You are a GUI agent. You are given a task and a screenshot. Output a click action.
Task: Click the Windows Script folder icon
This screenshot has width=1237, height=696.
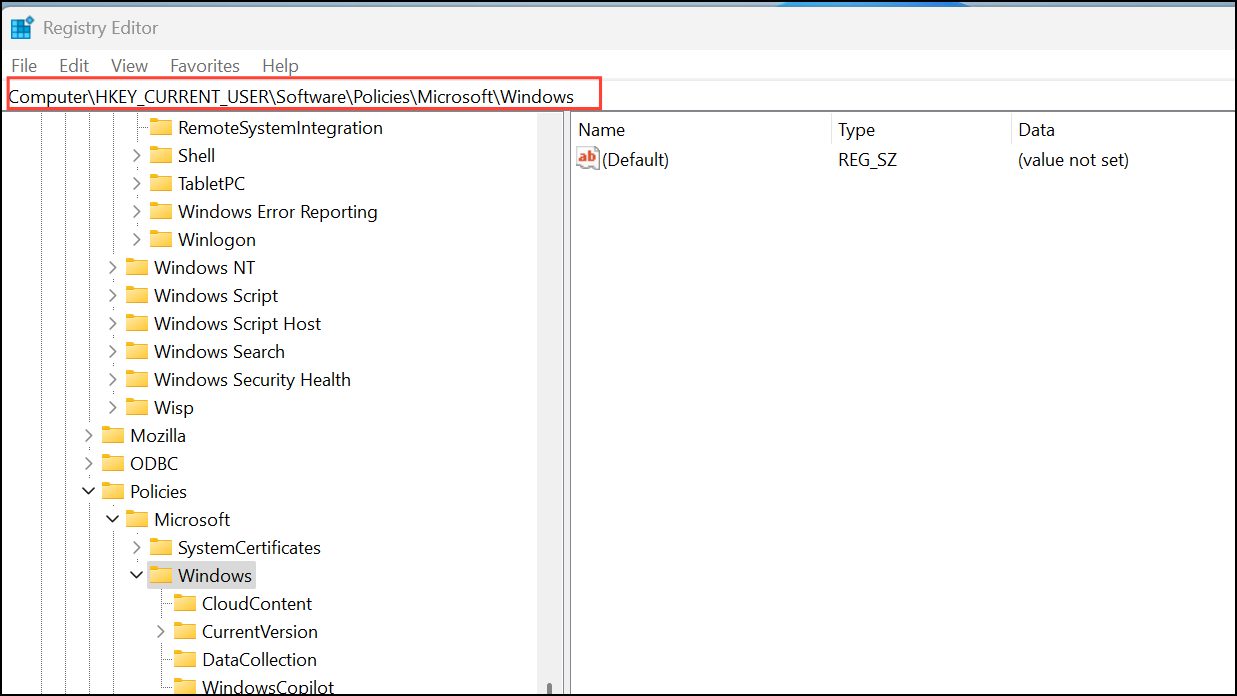coord(137,296)
